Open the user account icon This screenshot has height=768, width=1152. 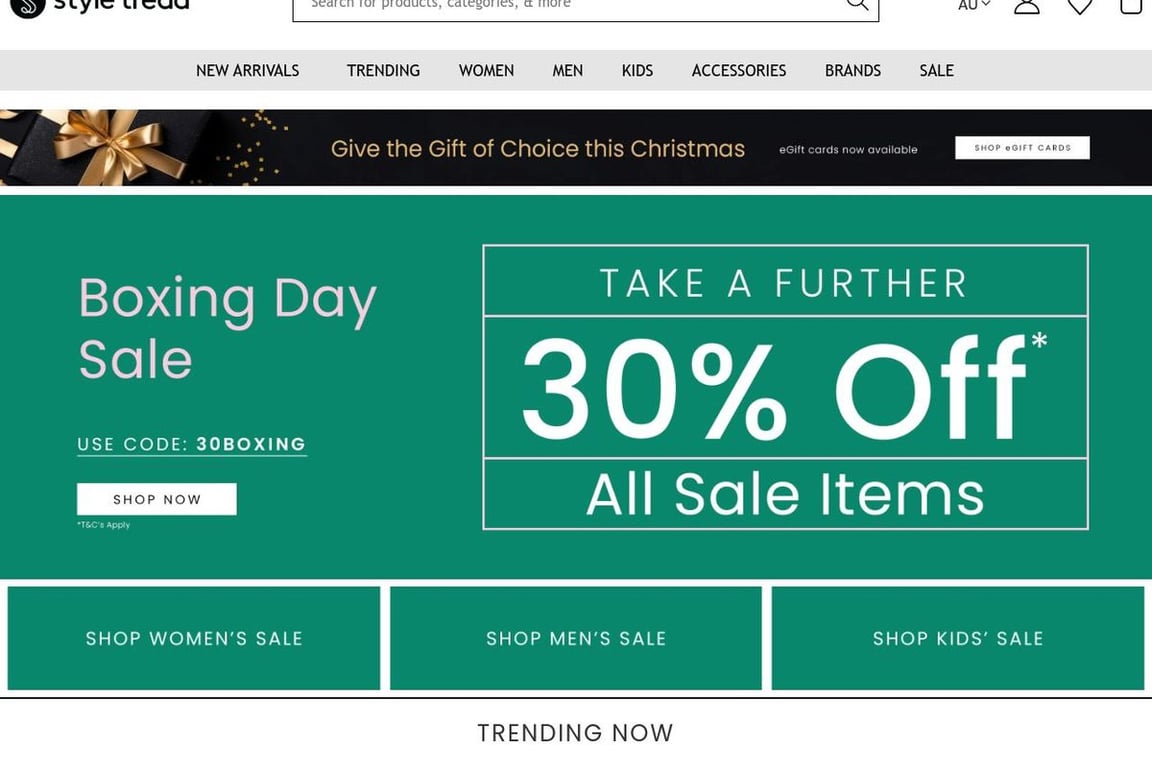click(x=1026, y=5)
